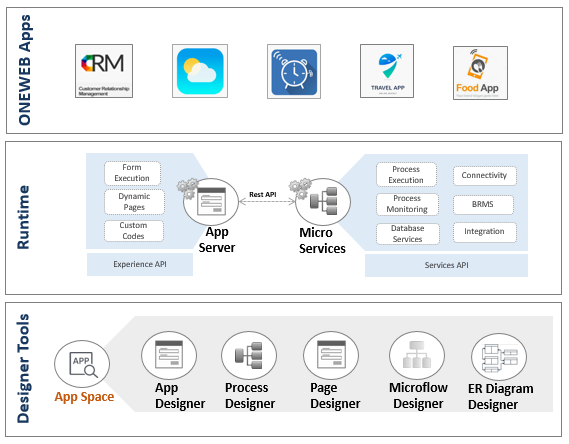Click the weather app icon

200,71
